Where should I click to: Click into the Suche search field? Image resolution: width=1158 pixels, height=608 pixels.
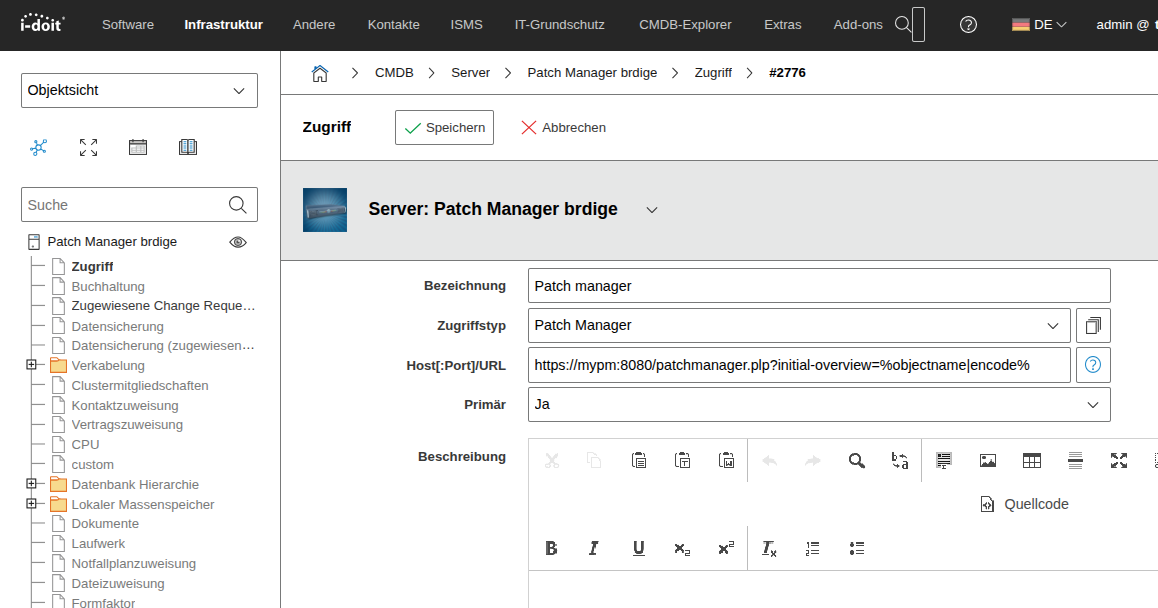120,204
